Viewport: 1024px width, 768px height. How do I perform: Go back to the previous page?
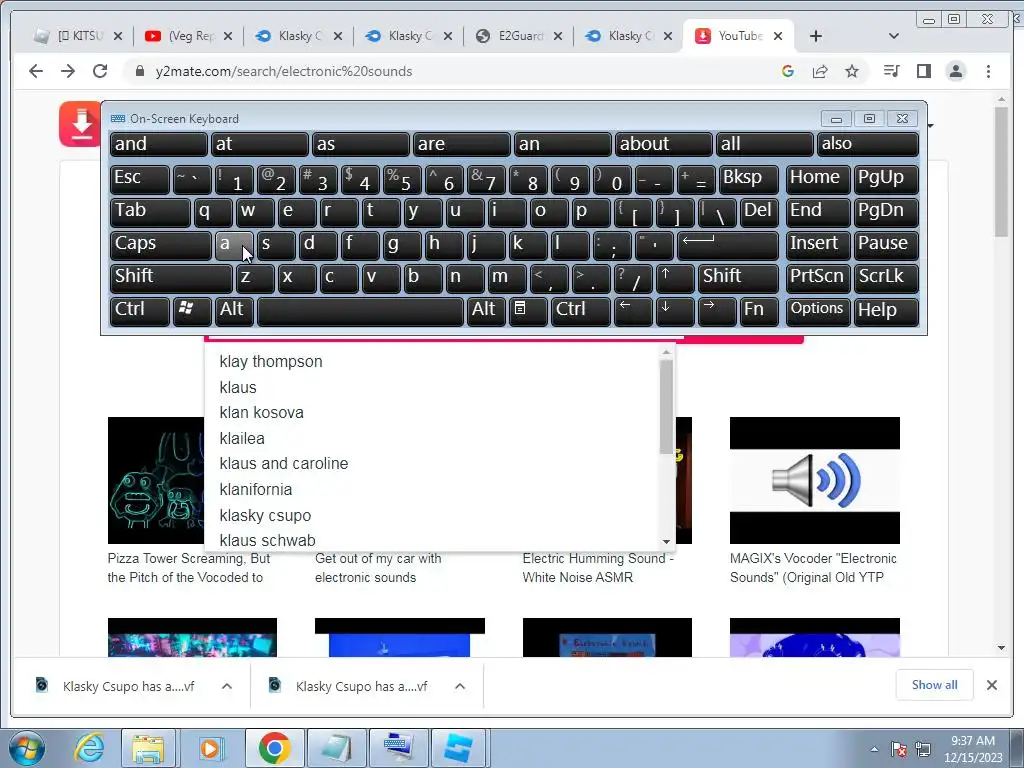coord(36,71)
